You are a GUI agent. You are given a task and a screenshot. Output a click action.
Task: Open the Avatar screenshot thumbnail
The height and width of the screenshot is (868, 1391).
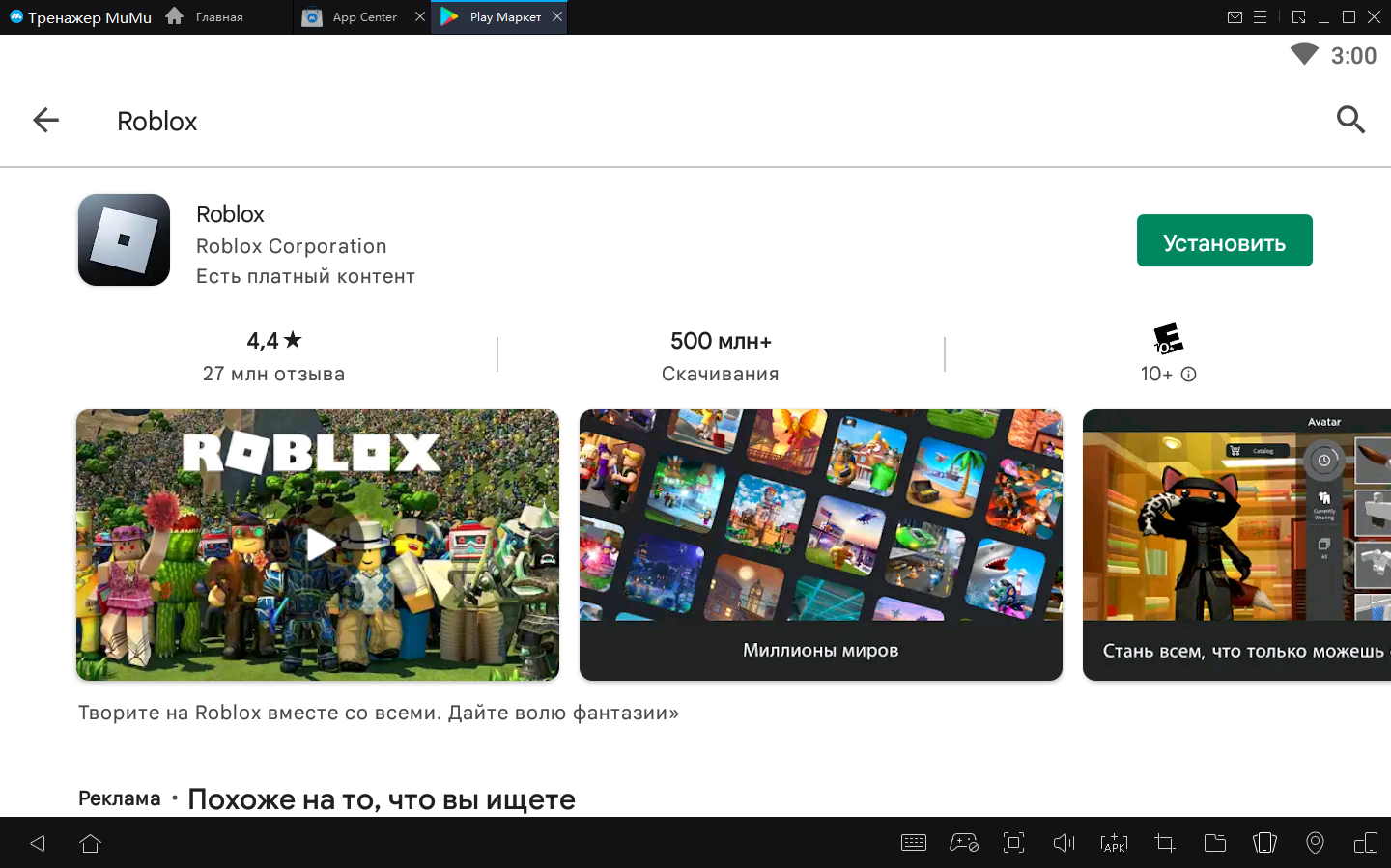[x=1237, y=545]
